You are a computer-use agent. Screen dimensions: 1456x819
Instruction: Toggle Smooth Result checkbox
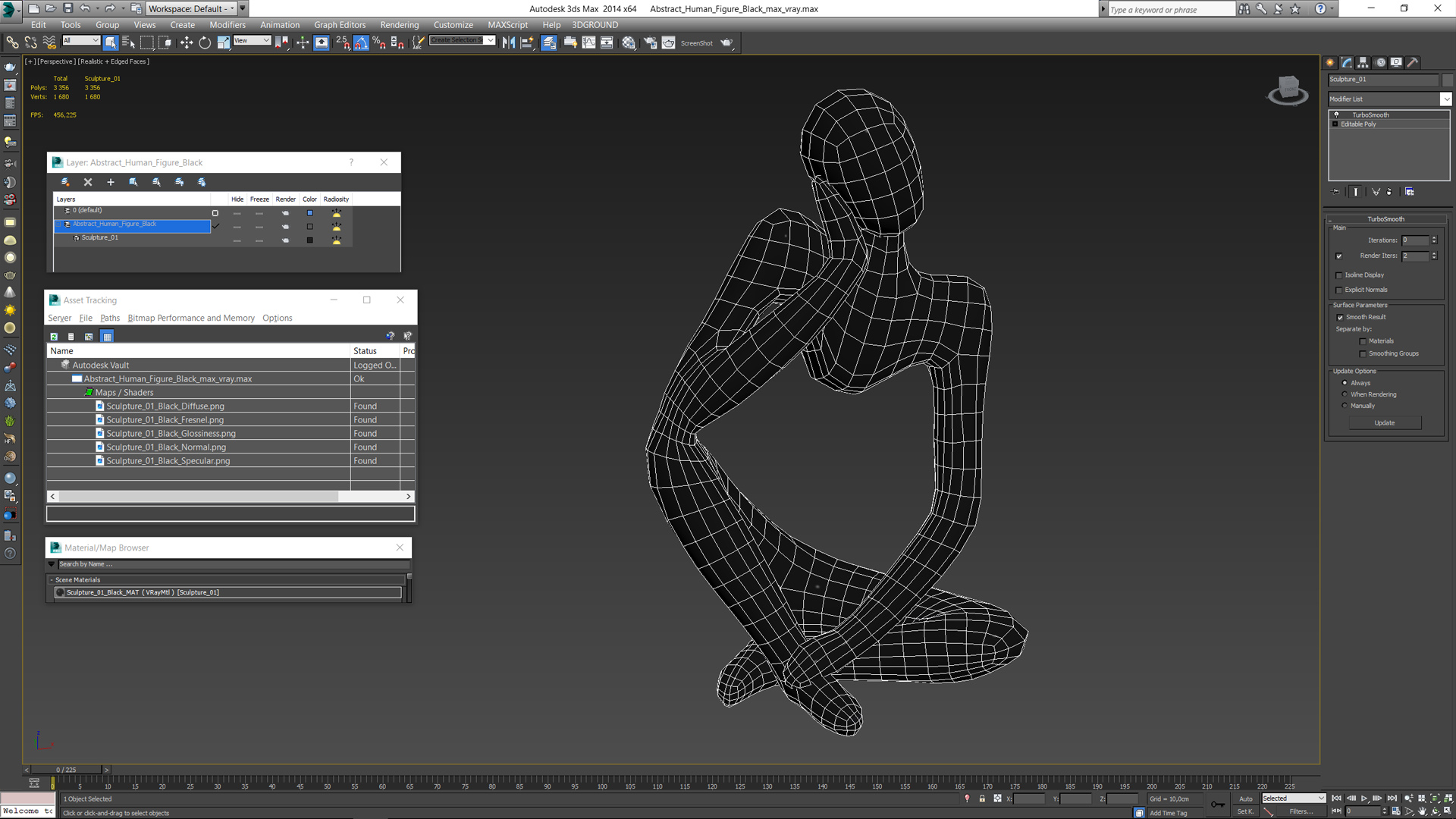pos(1340,317)
